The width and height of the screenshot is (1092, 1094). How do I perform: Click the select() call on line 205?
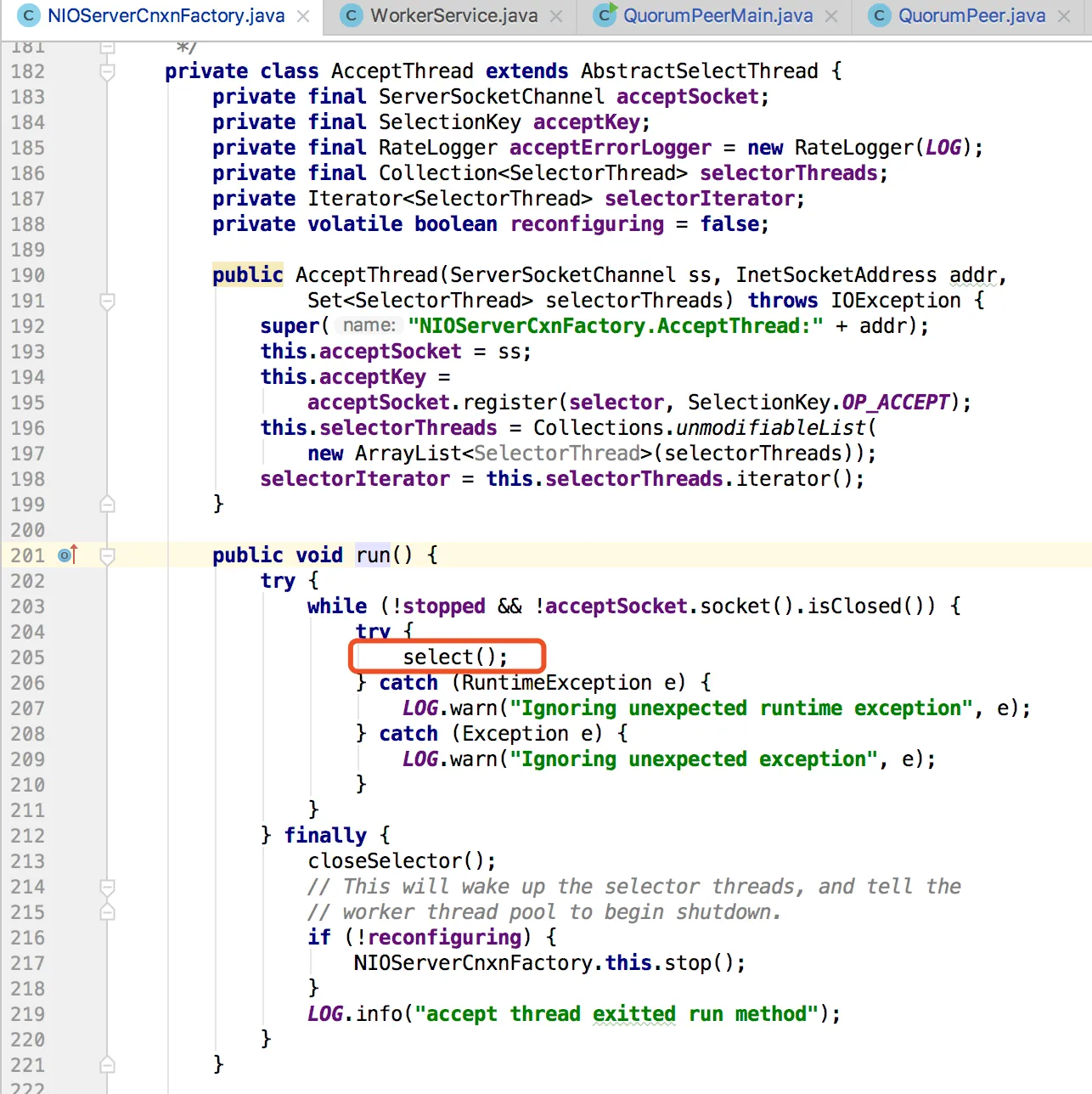point(454,657)
